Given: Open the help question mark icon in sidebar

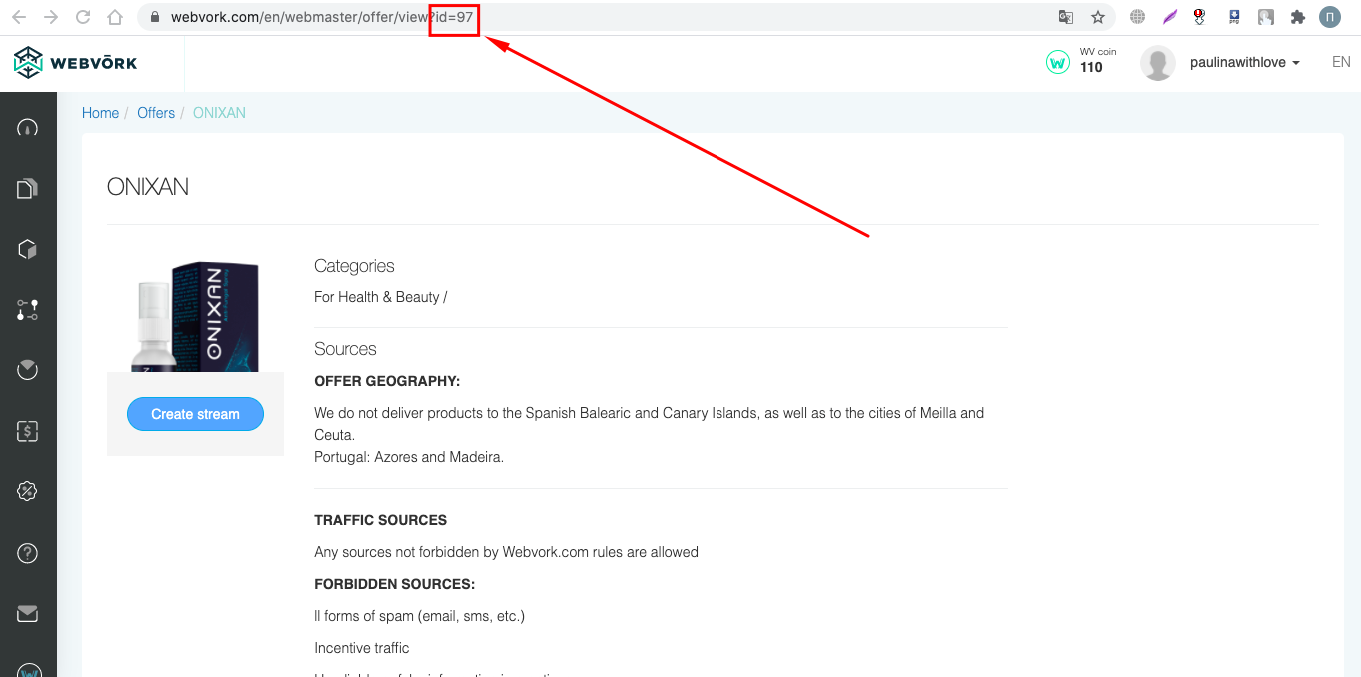Looking at the screenshot, I should point(28,552).
